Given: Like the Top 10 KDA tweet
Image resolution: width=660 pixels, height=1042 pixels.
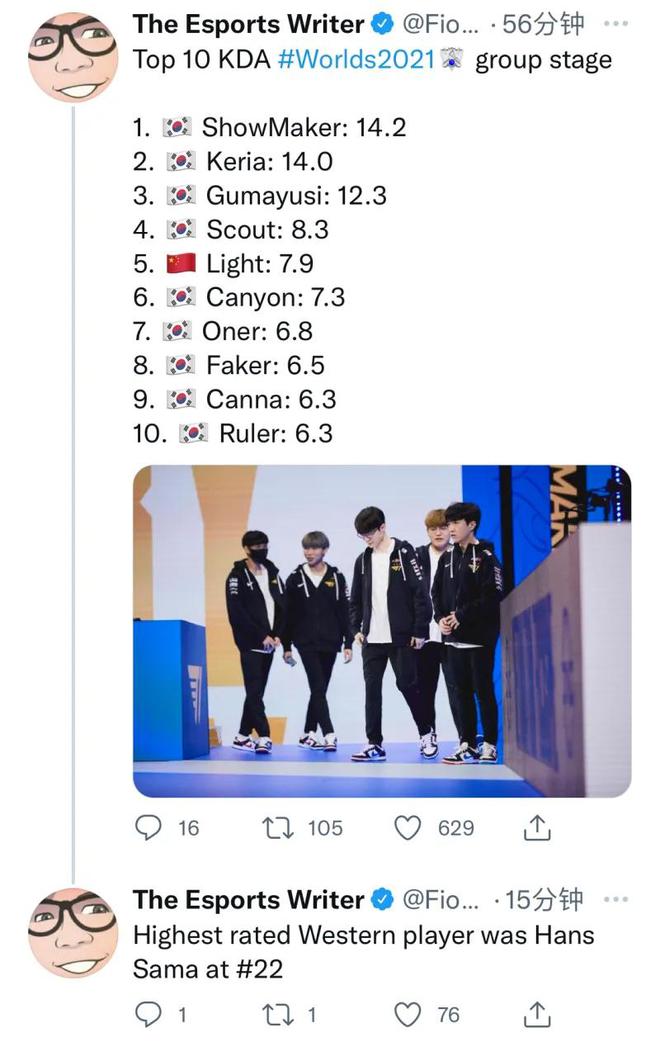Looking at the screenshot, I should 407,827.
